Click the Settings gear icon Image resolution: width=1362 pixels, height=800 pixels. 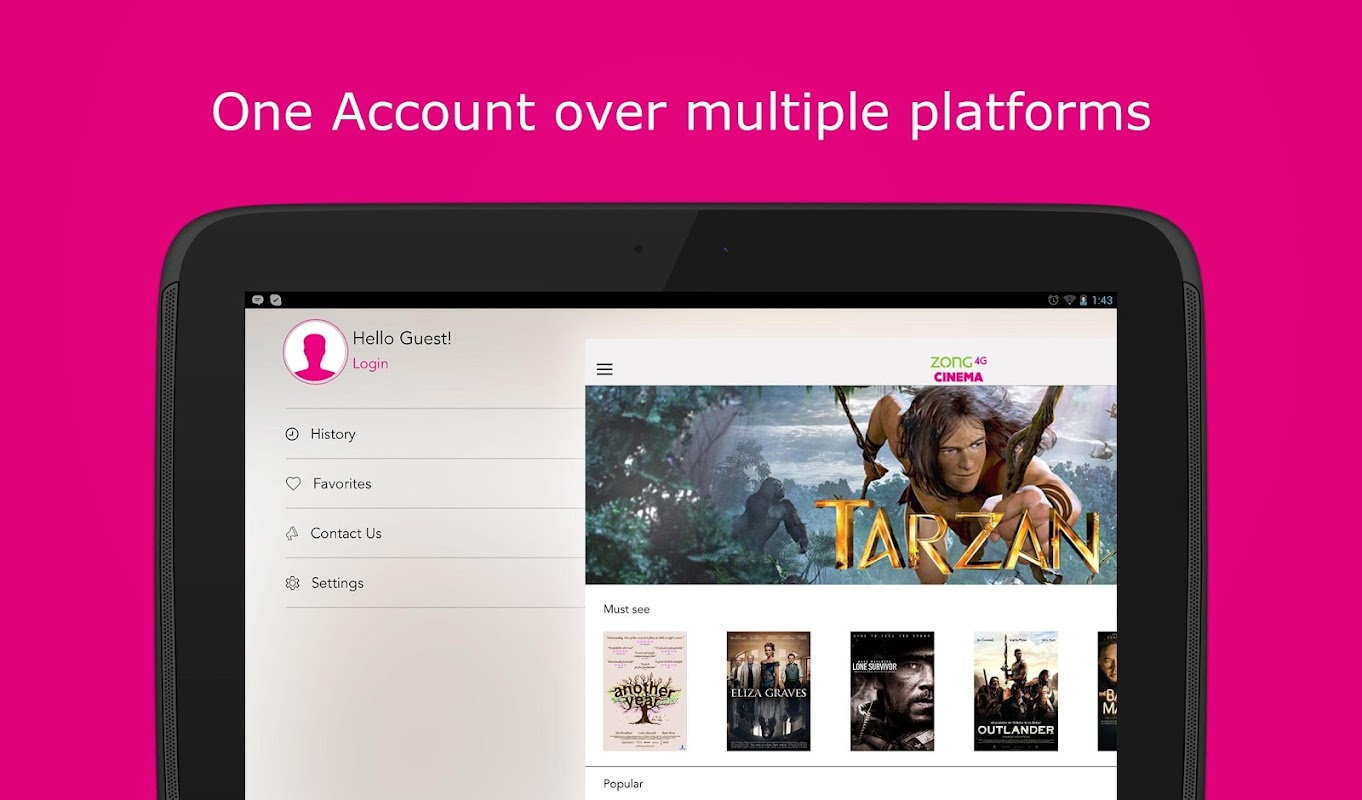click(292, 583)
